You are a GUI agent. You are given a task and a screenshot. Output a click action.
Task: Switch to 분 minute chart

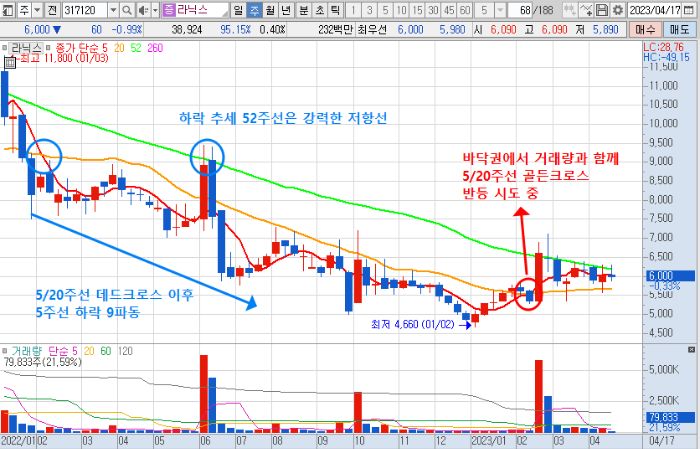304,9
